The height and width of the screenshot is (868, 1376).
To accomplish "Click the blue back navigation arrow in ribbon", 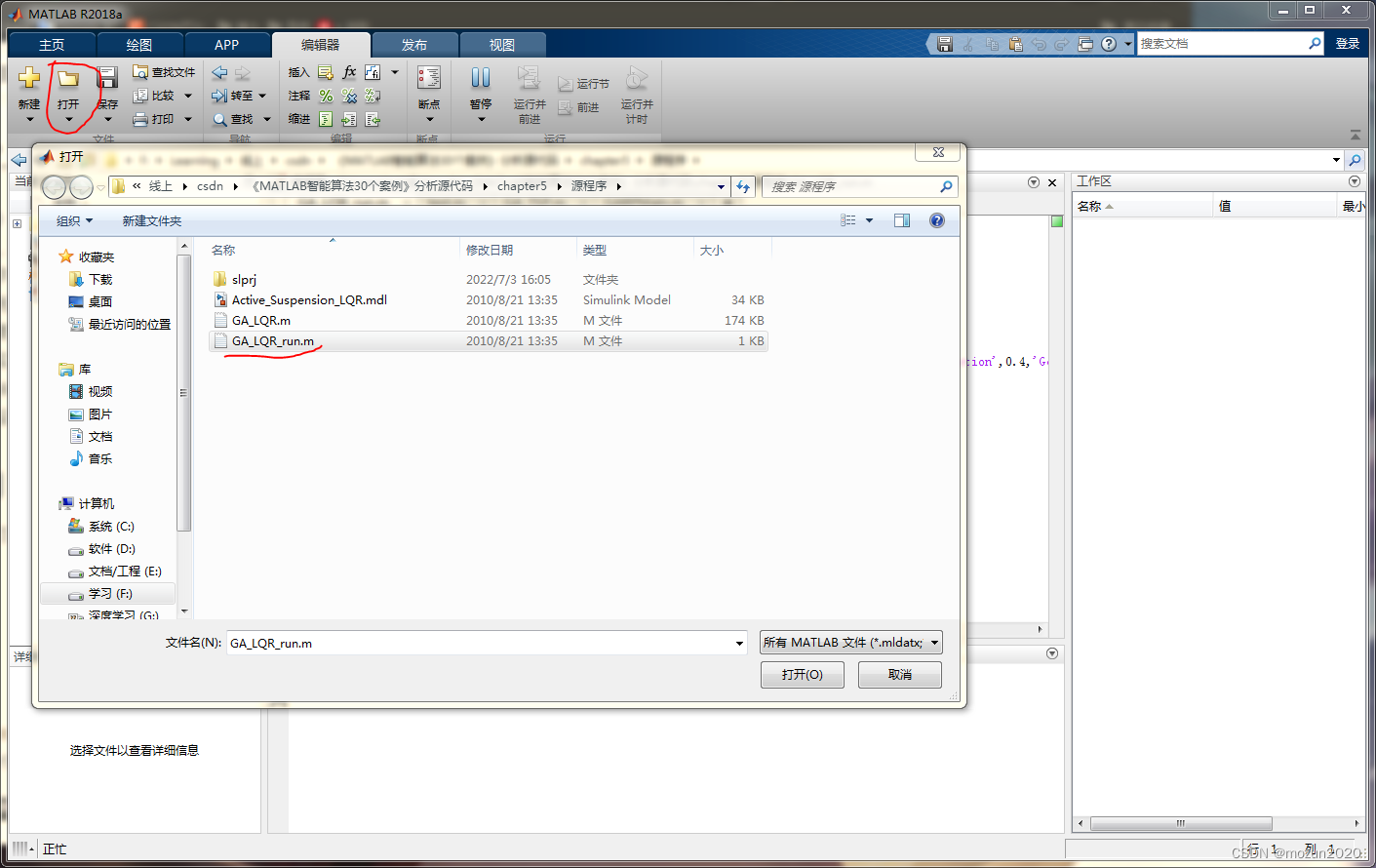I will click(x=219, y=72).
